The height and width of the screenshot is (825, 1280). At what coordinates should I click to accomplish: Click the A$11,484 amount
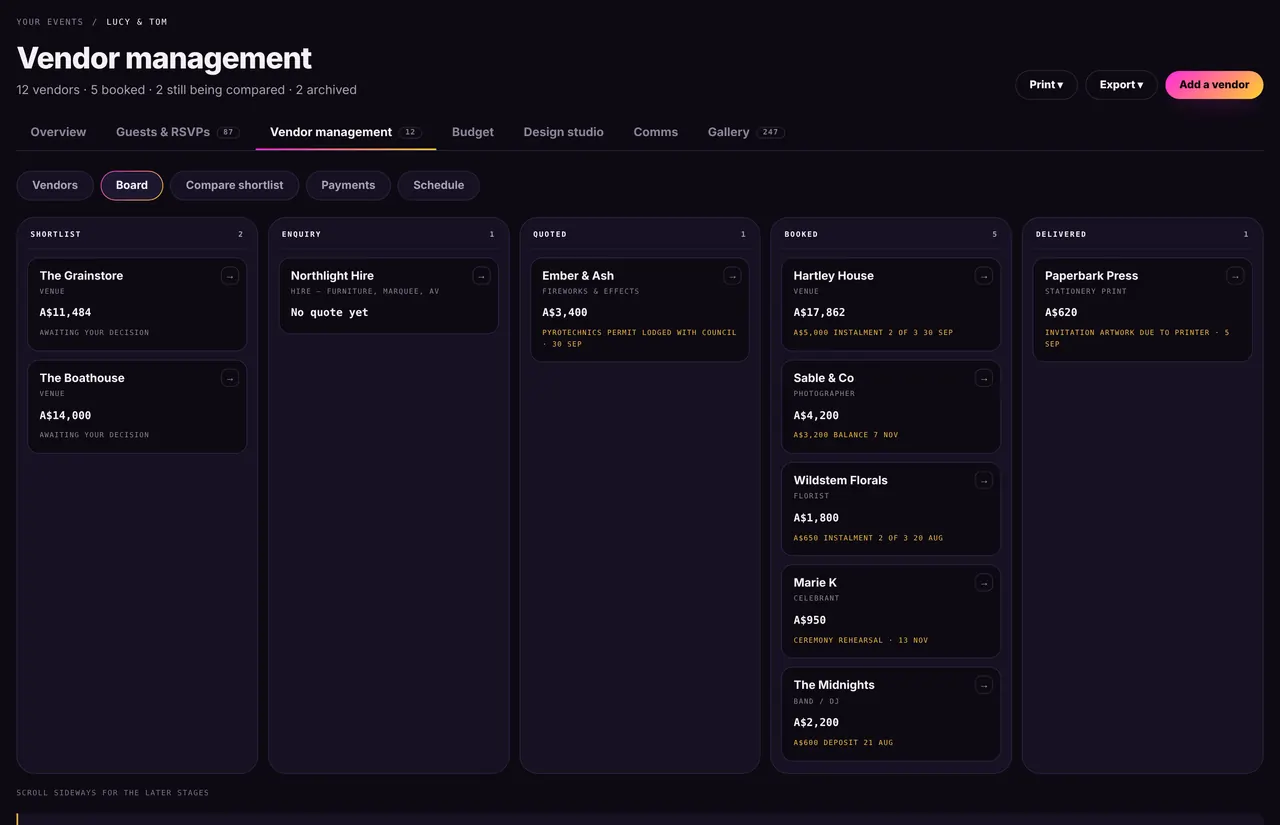[66, 313]
